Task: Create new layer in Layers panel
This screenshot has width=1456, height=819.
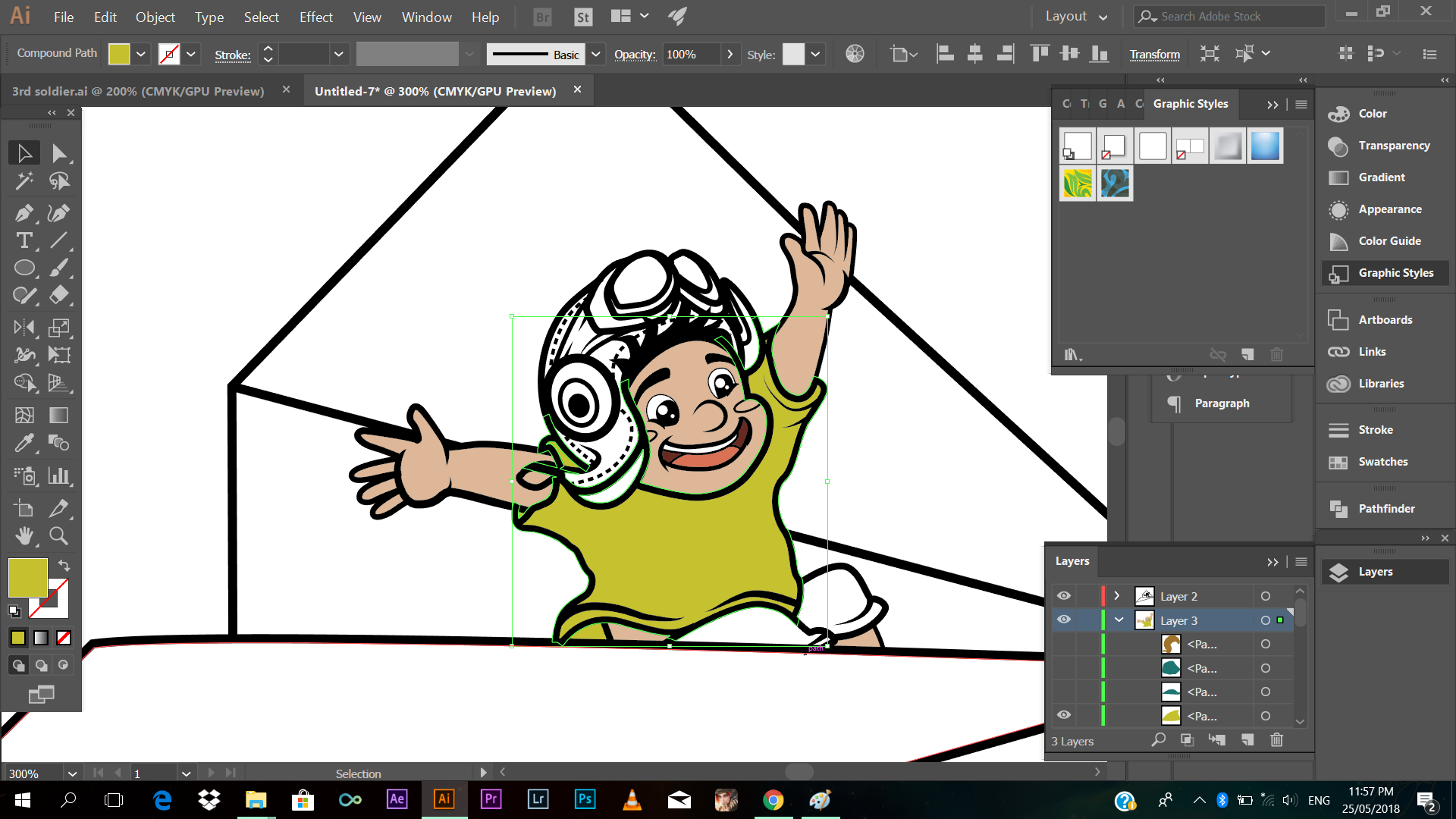Action: coord(1247,739)
